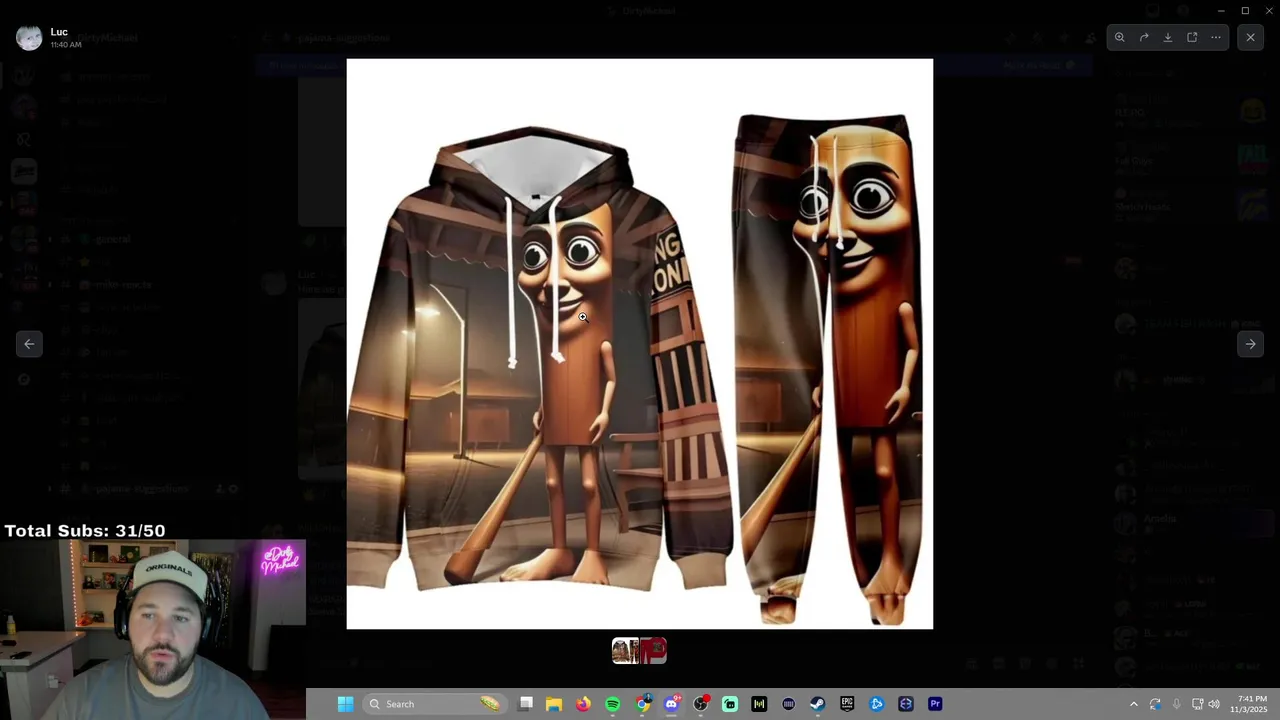Click the microphone icon in the system tray
The image size is (1280, 720).
[1176, 704]
